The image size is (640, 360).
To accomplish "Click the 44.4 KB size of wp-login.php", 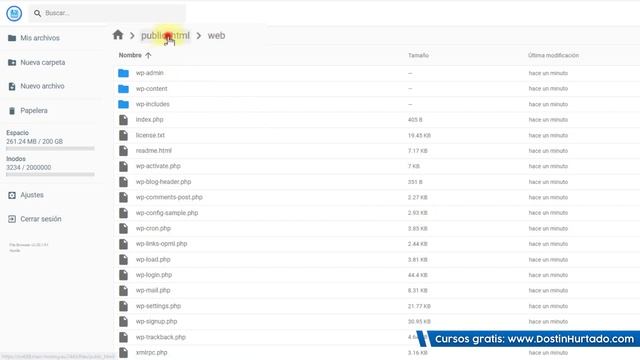I will 418,275.
